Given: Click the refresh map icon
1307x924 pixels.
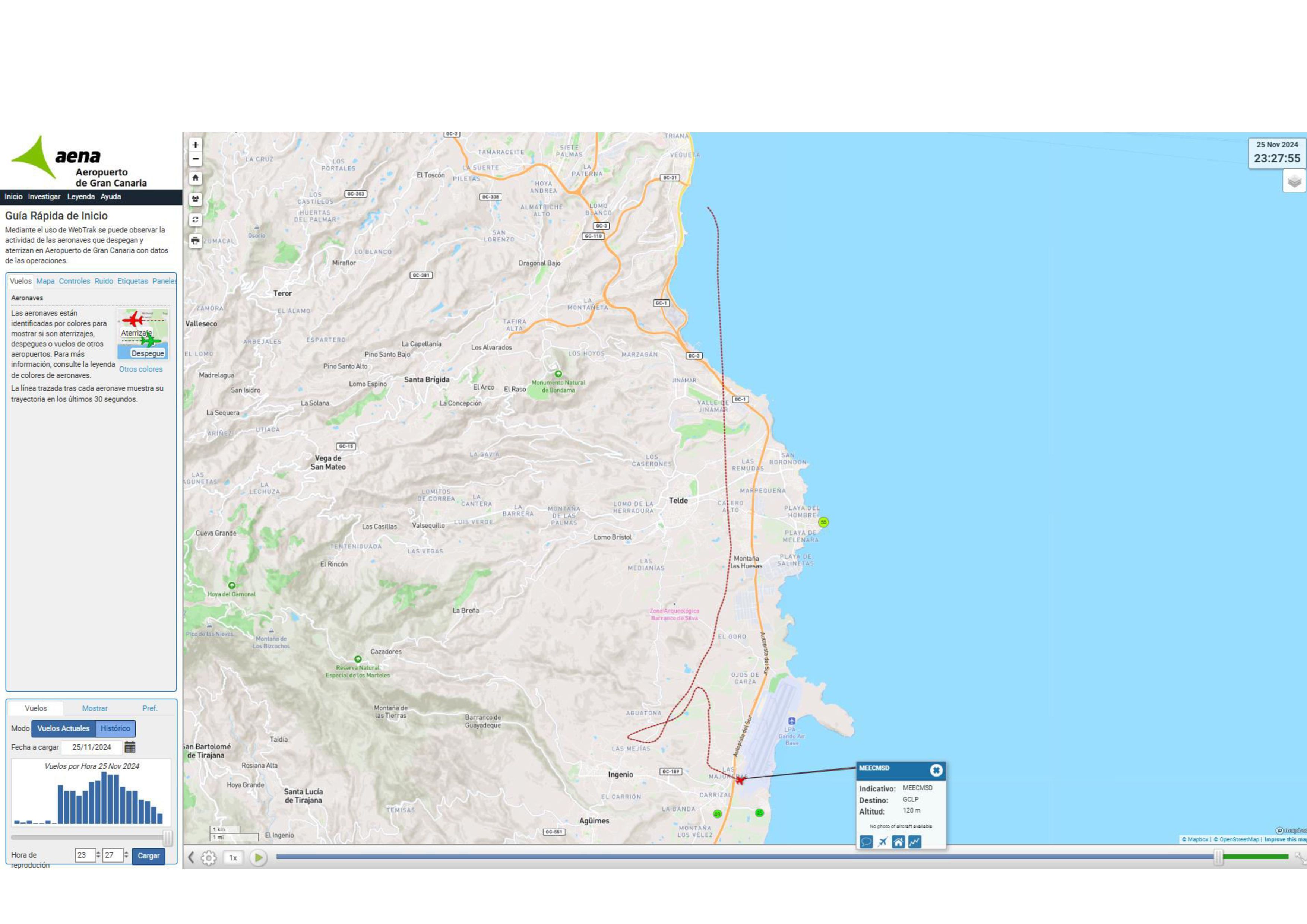Looking at the screenshot, I should coord(195,220).
